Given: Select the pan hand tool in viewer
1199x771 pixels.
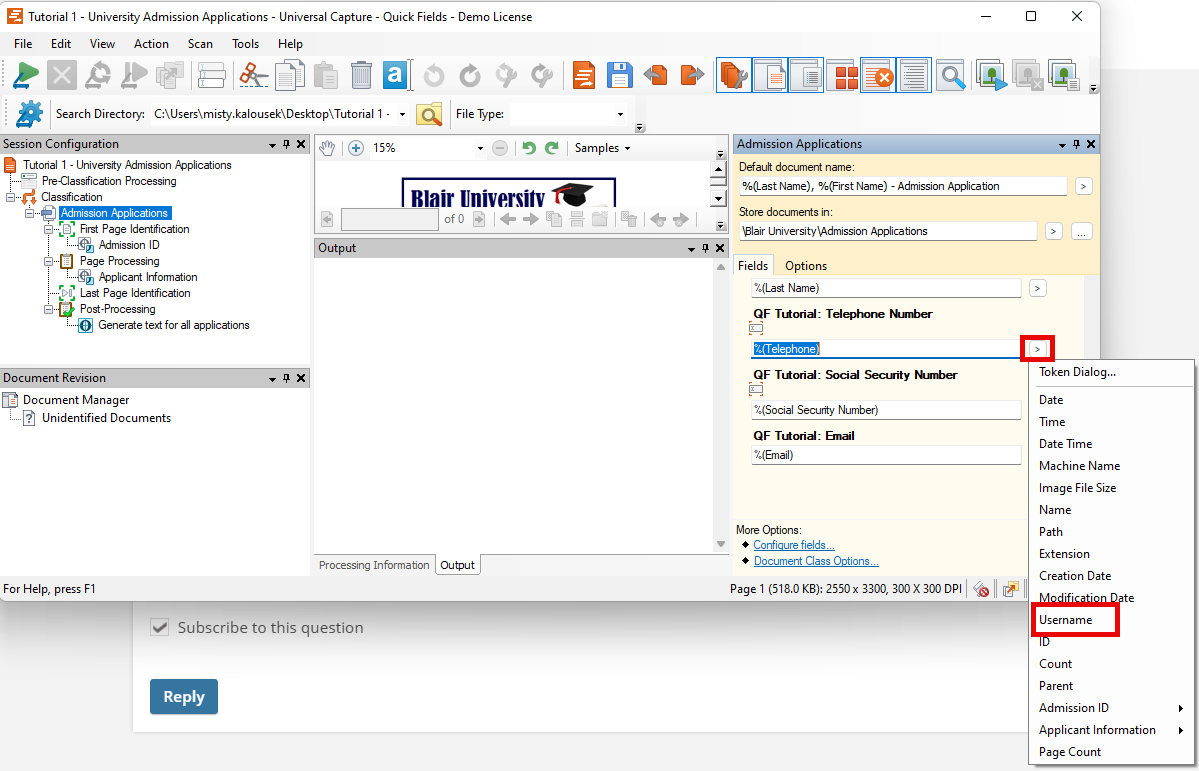Looking at the screenshot, I should [327, 148].
